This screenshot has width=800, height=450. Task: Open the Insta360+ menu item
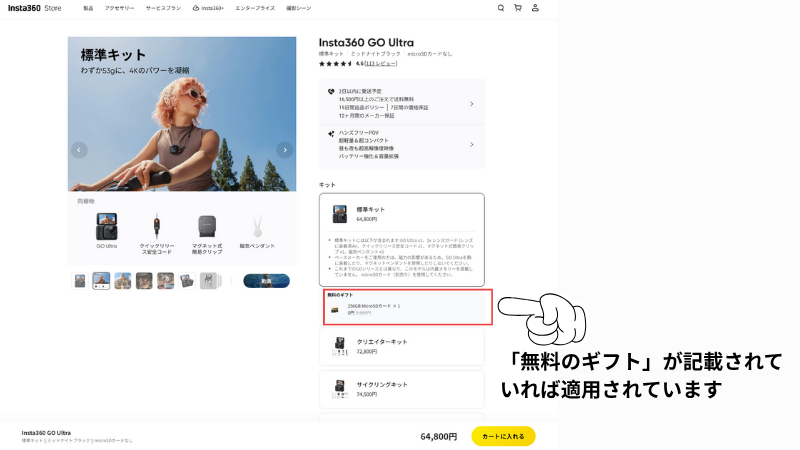211,8
